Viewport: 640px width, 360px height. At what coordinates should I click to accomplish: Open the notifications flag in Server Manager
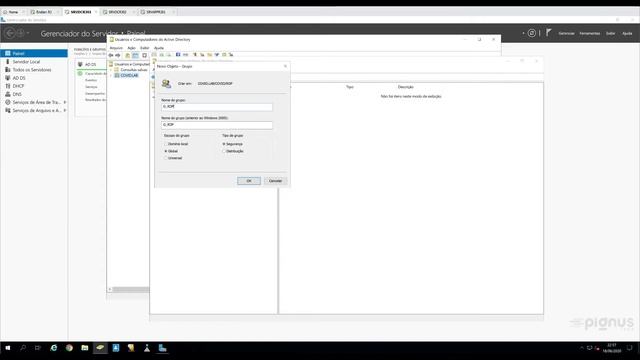(x=549, y=33)
